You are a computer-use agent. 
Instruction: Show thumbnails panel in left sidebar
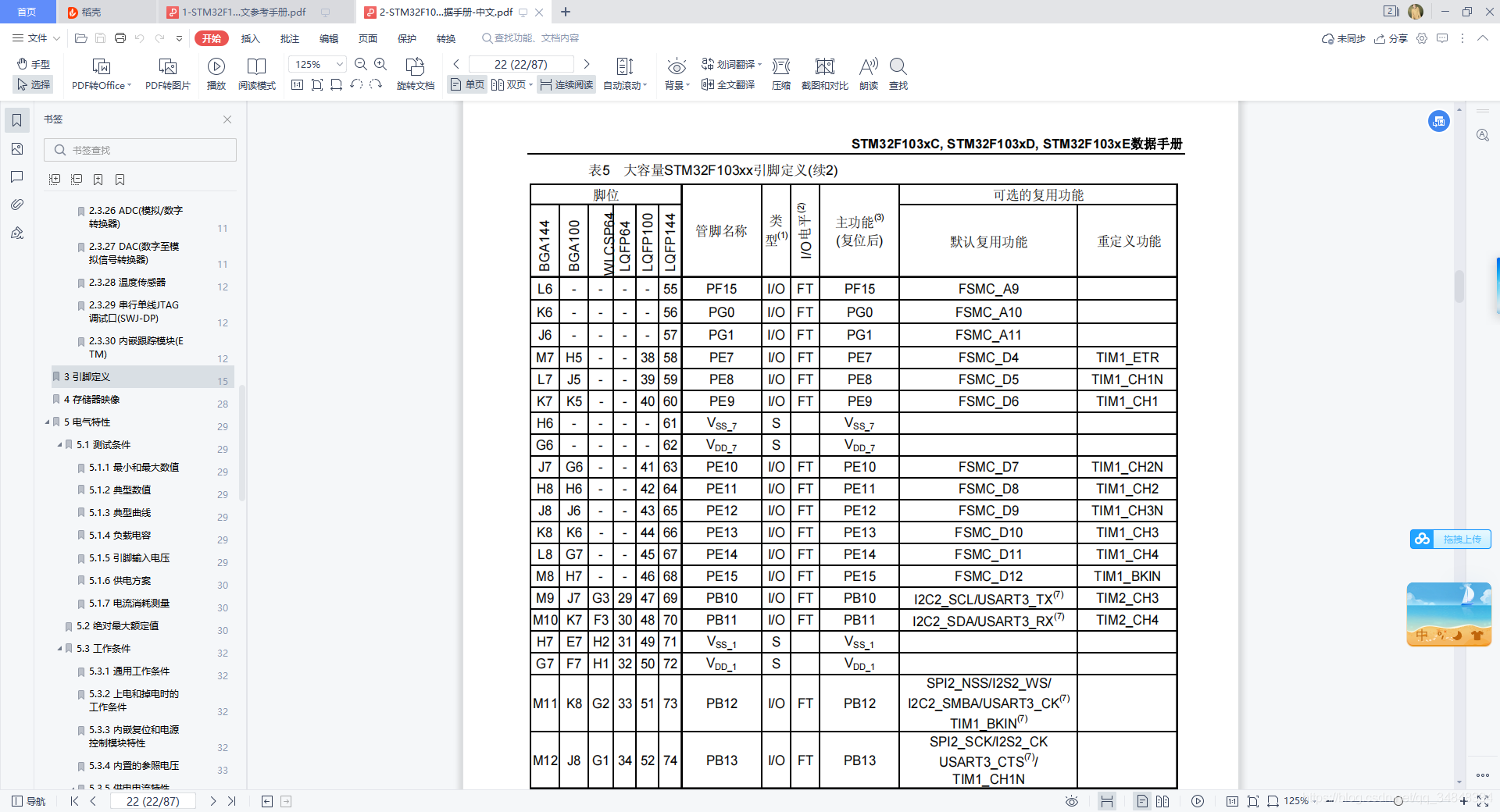point(17,148)
